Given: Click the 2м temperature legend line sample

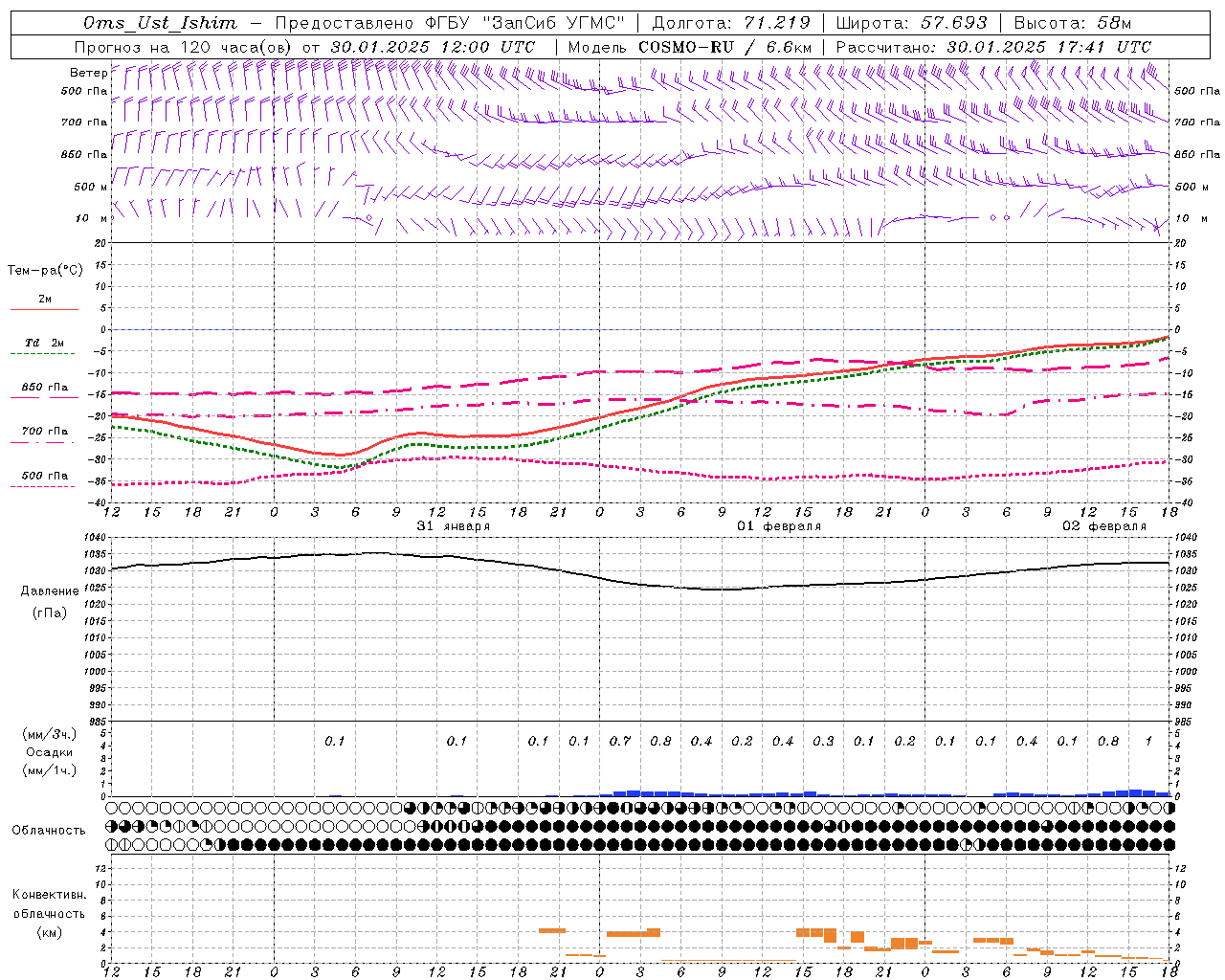Looking at the screenshot, I should click(x=44, y=310).
